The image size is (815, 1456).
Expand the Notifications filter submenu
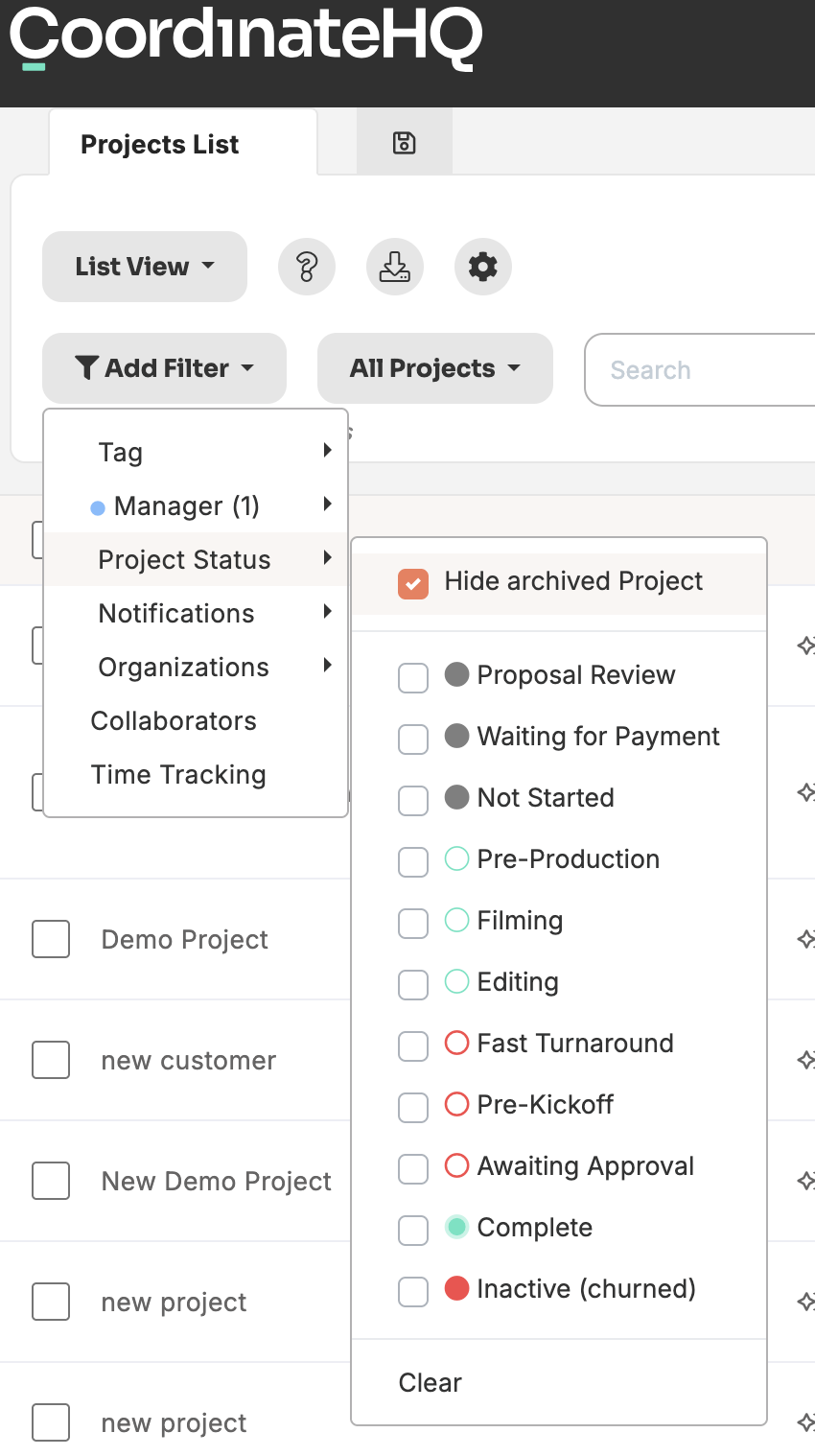click(x=196, y=613)
